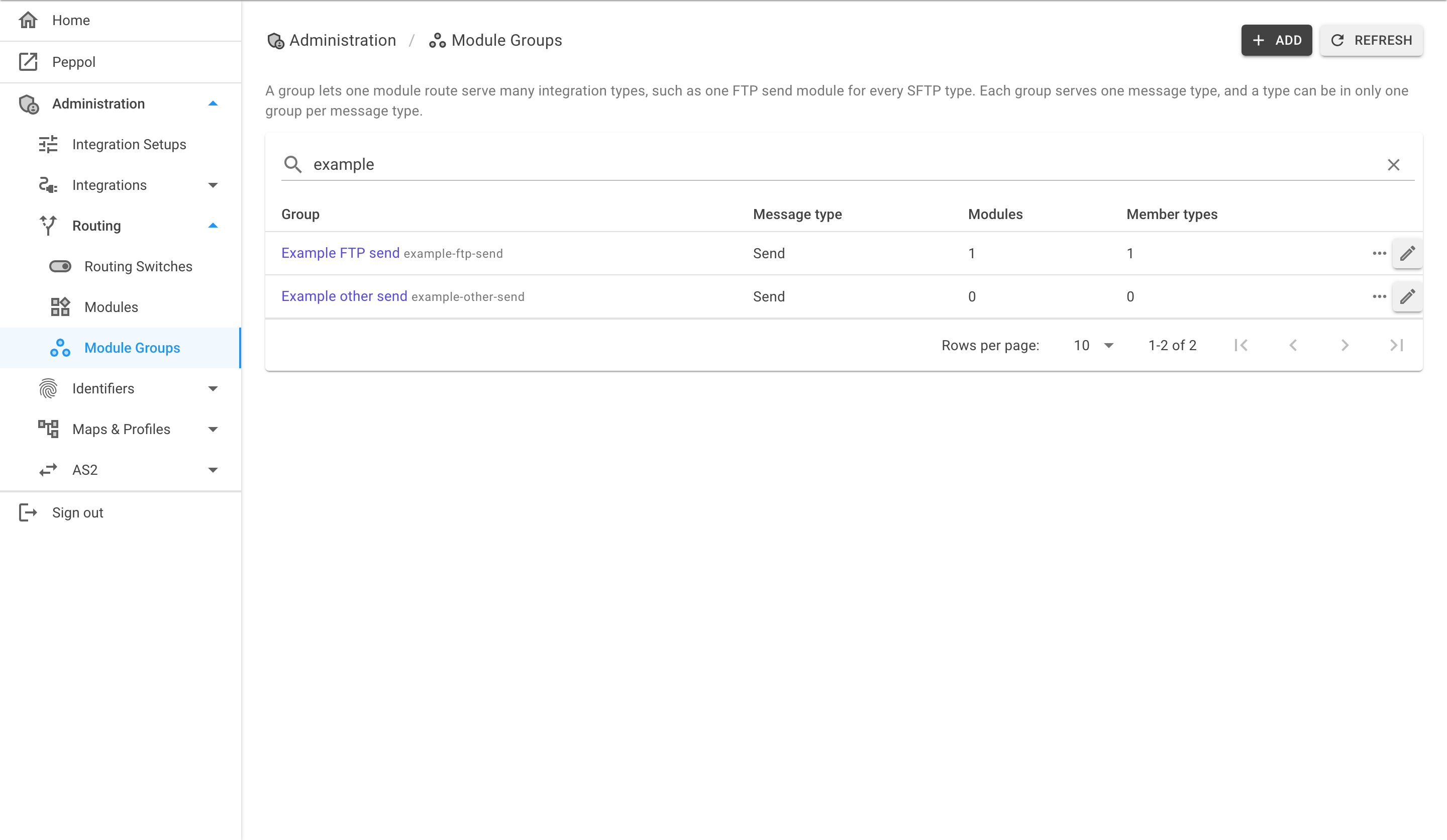
Task: Click the ADD button
Action: pyautogui.click(x=1276, y=40)
